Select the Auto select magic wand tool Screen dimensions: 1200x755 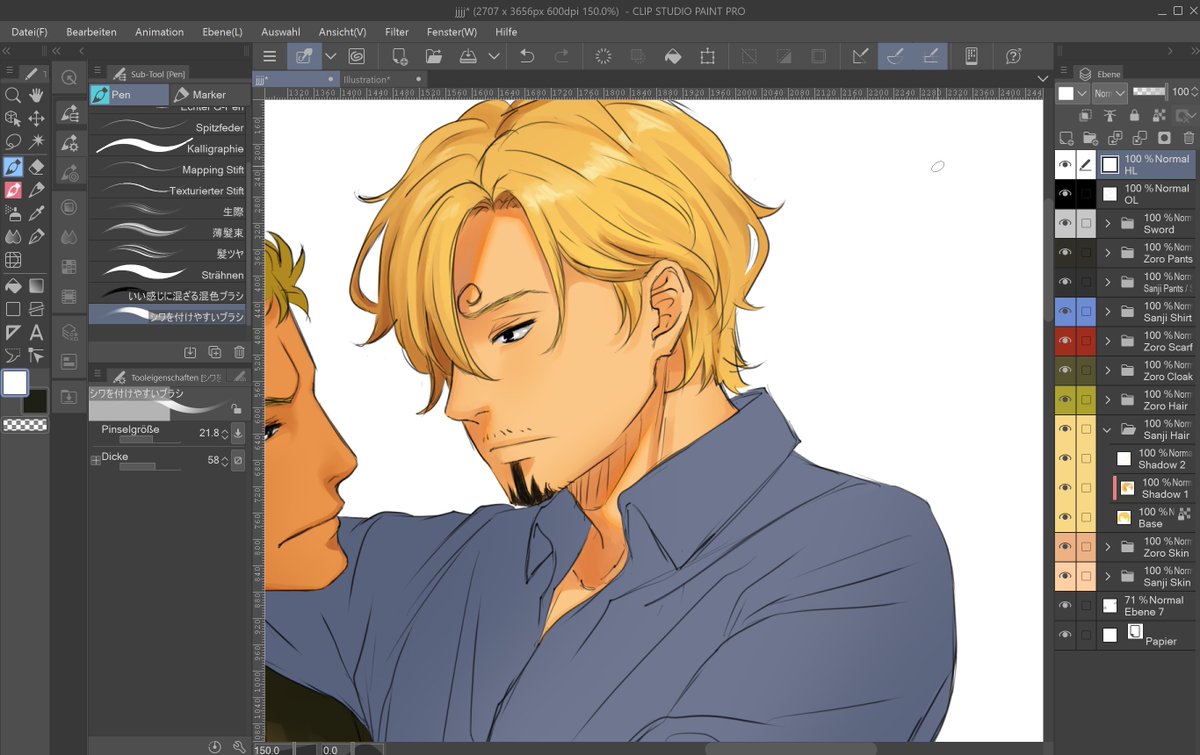pos(36,142)
